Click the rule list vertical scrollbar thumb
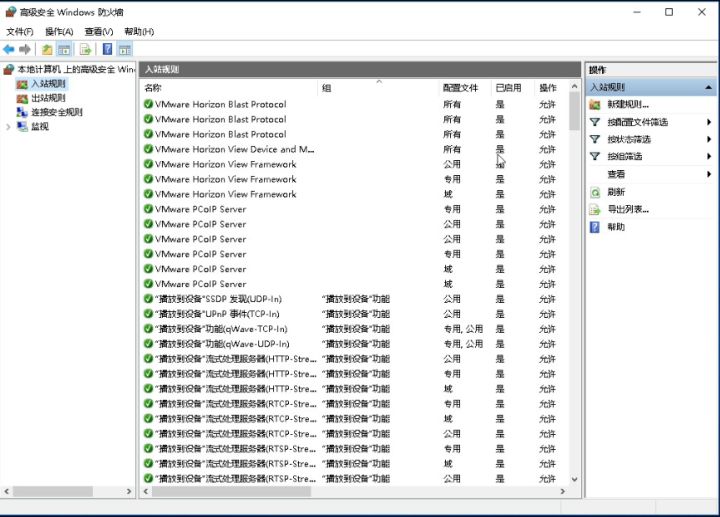The width and height of the screenshot is (720, 517). click(574, 111)
